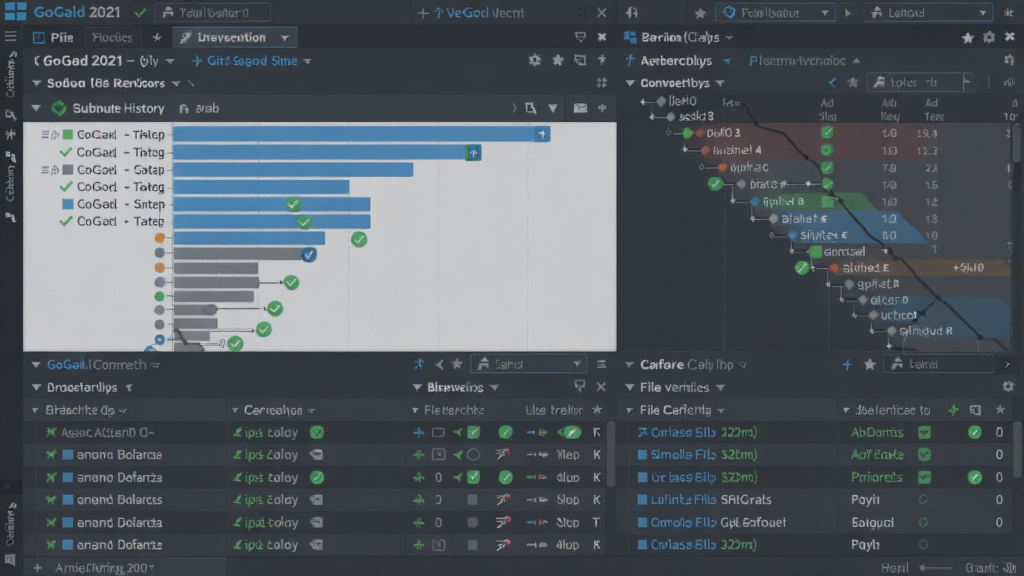The height and width of the screenshot is (576, 1024).
Task: Click the star icon in Berilon panel header
Action: coord(967,38)
